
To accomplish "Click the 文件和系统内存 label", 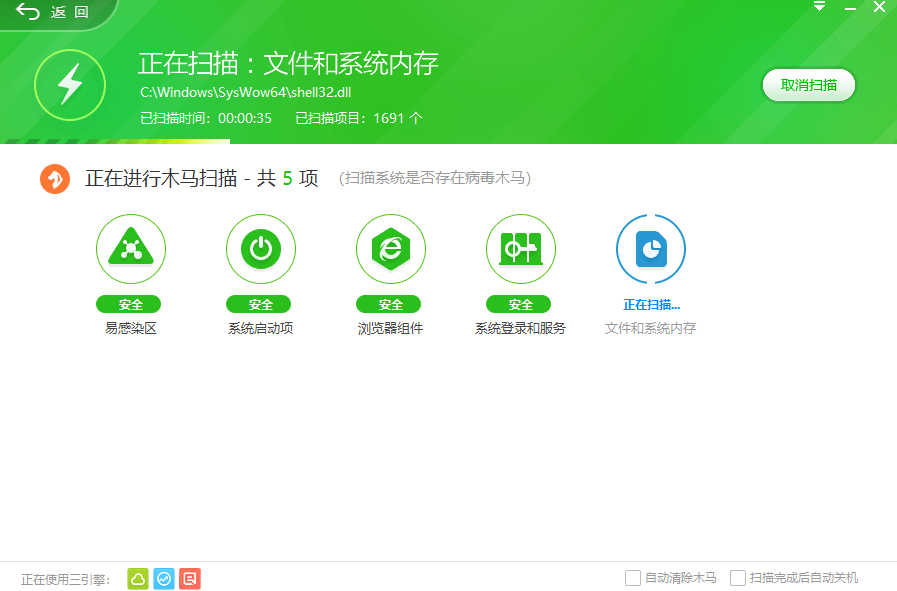I will 650,328.
